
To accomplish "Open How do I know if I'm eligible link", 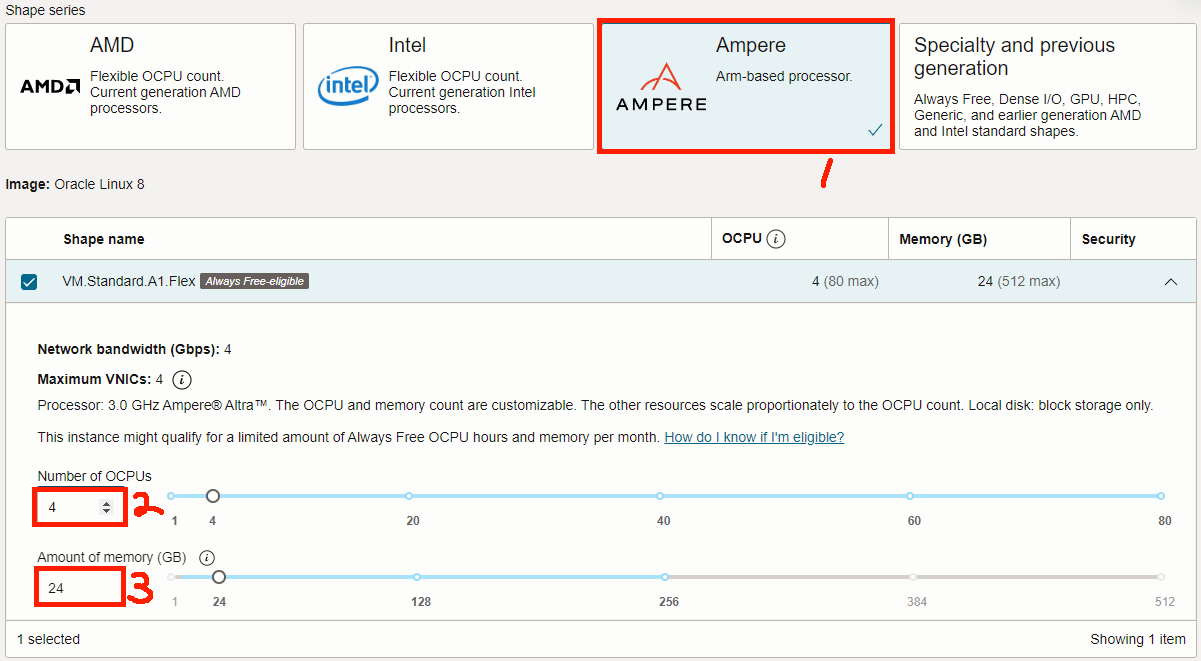I will 754,437.
